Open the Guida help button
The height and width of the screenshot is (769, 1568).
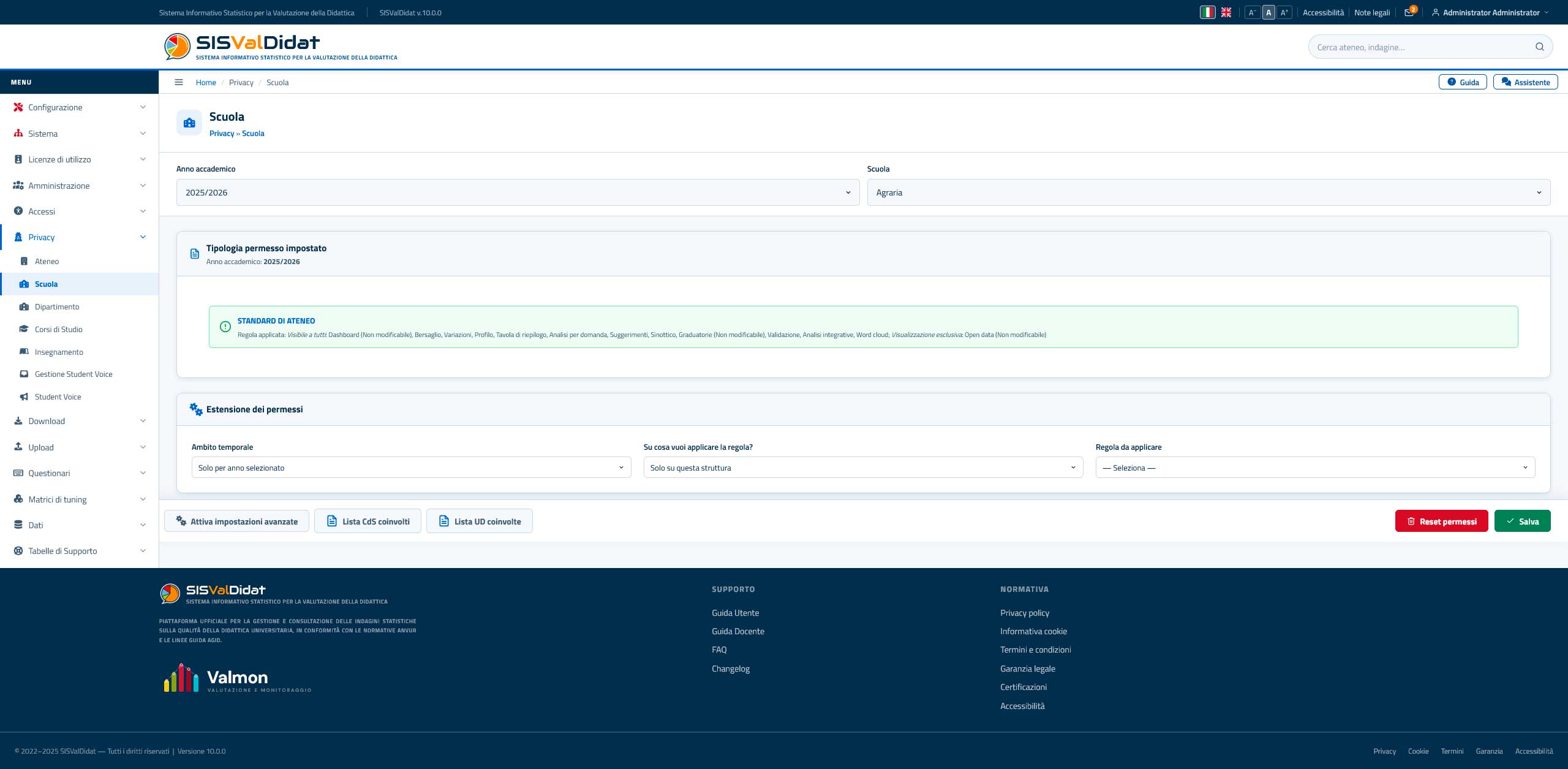tap(1462, 82)
